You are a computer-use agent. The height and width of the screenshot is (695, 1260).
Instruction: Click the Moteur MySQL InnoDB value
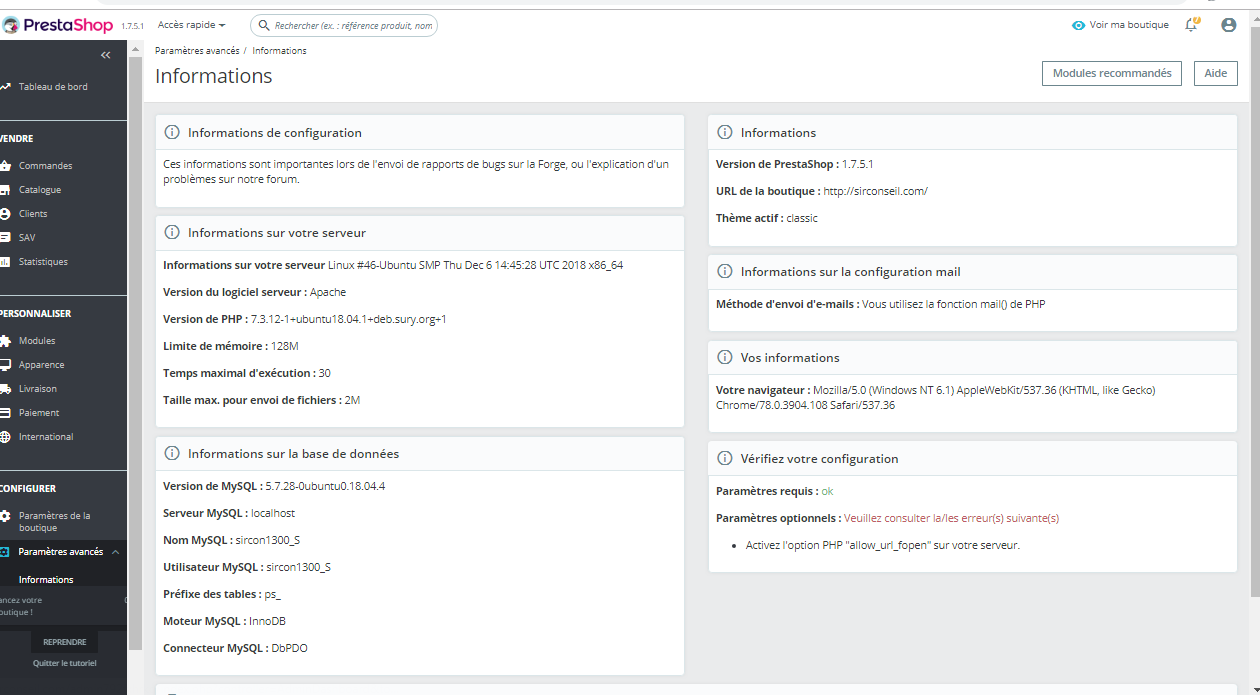pyautogui.click(x=267, y=621)
